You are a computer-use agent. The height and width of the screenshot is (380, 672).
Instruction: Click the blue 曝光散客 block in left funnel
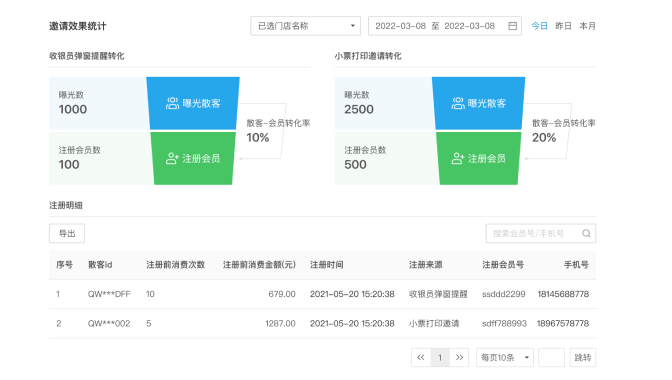click(193, 103)
